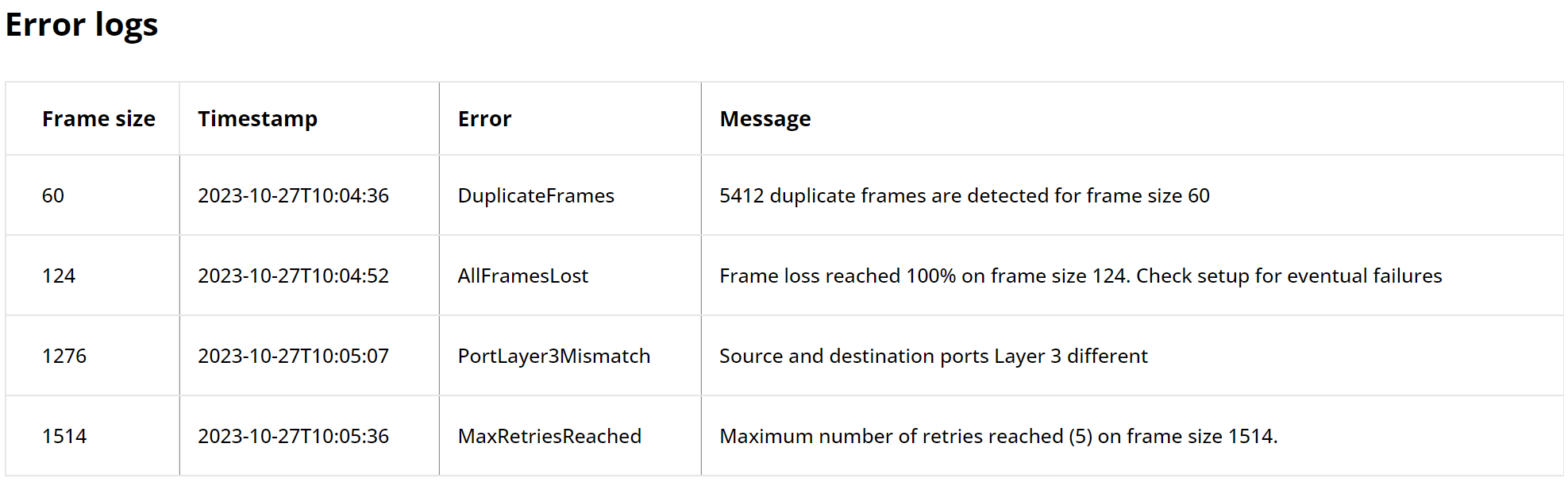
Task: Select the Timestamp column header
Action: coord(257,119)
